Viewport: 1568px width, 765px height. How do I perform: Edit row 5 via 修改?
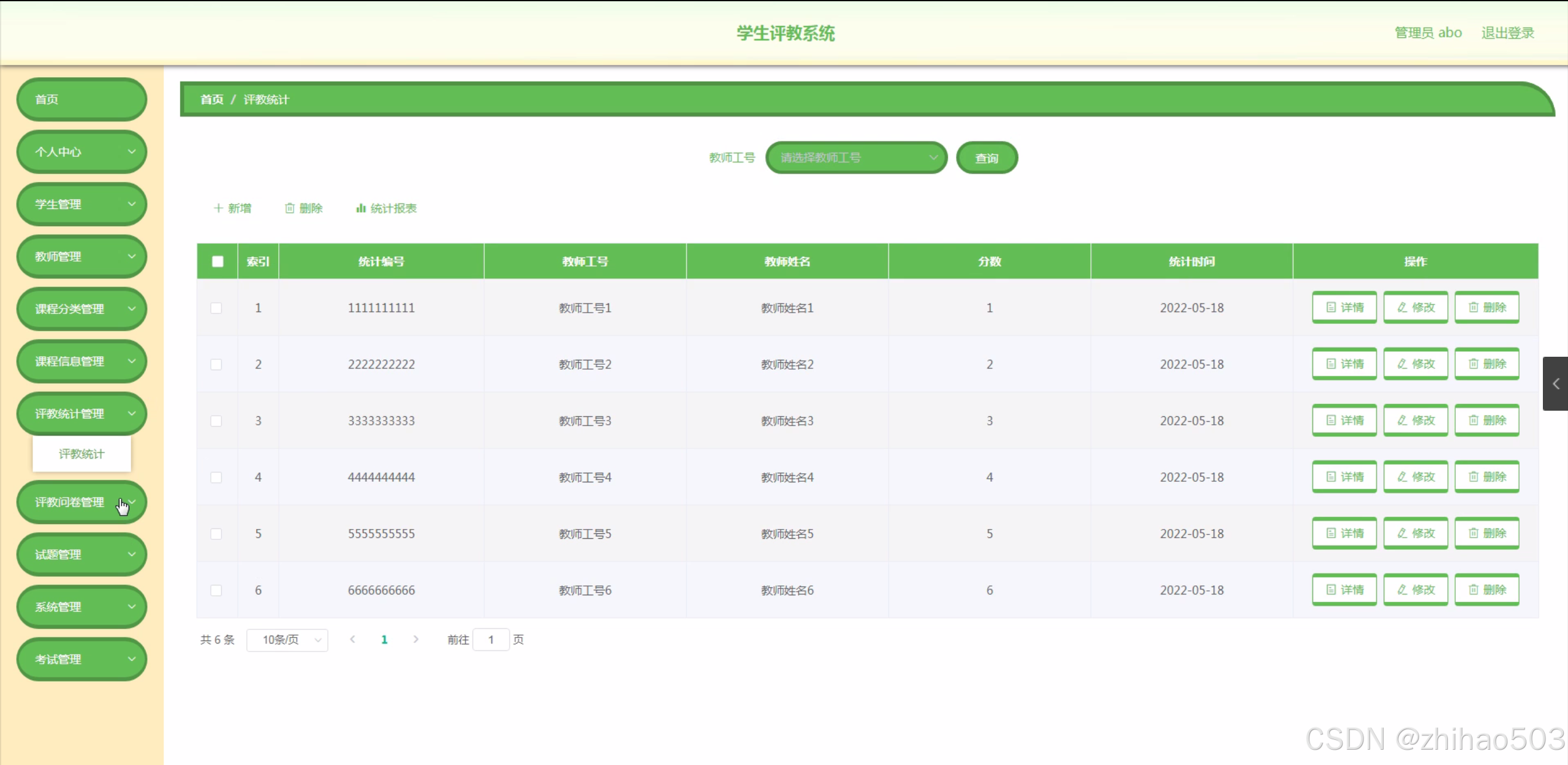pos(1415,533)
